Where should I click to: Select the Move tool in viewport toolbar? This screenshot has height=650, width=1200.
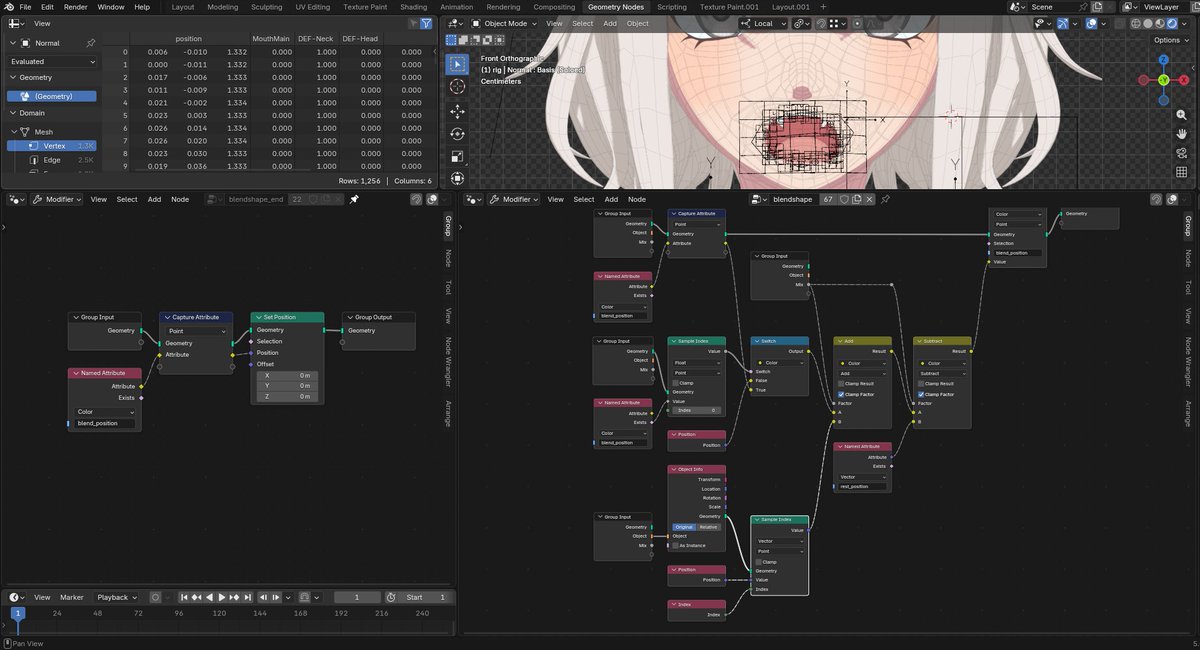pos(457,111)
